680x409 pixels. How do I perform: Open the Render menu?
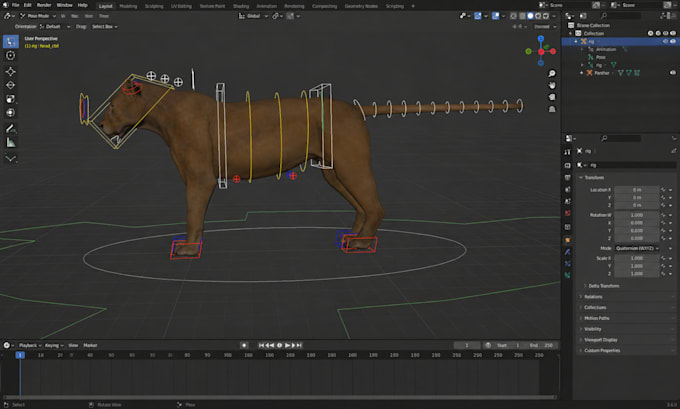(x=44, y=5)
